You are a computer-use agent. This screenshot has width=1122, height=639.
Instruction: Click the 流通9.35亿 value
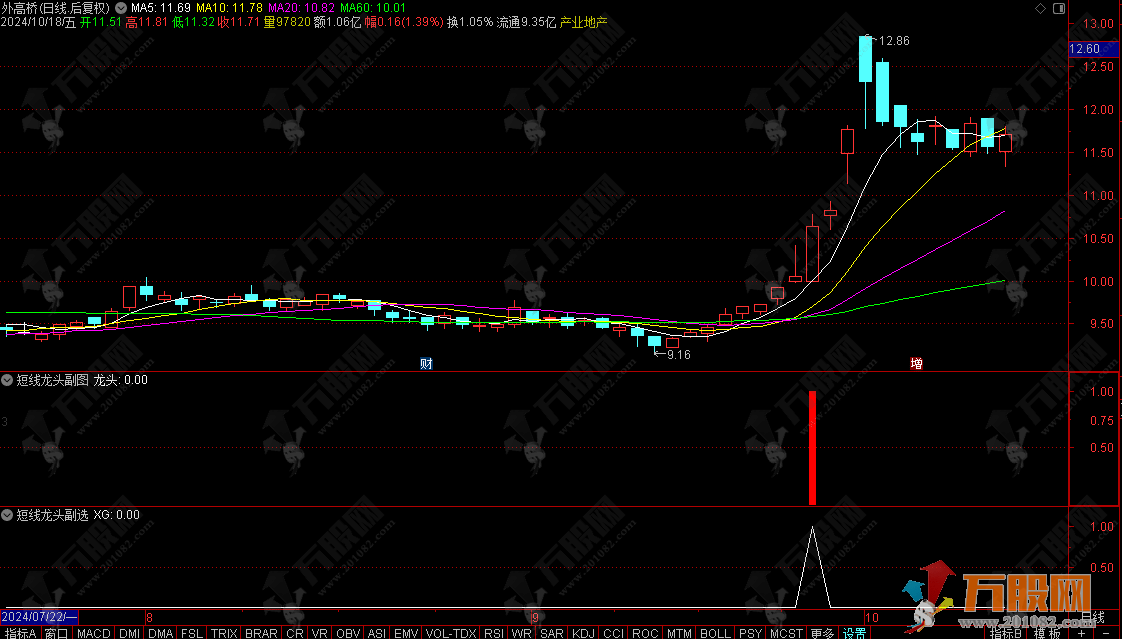(526, 22)
